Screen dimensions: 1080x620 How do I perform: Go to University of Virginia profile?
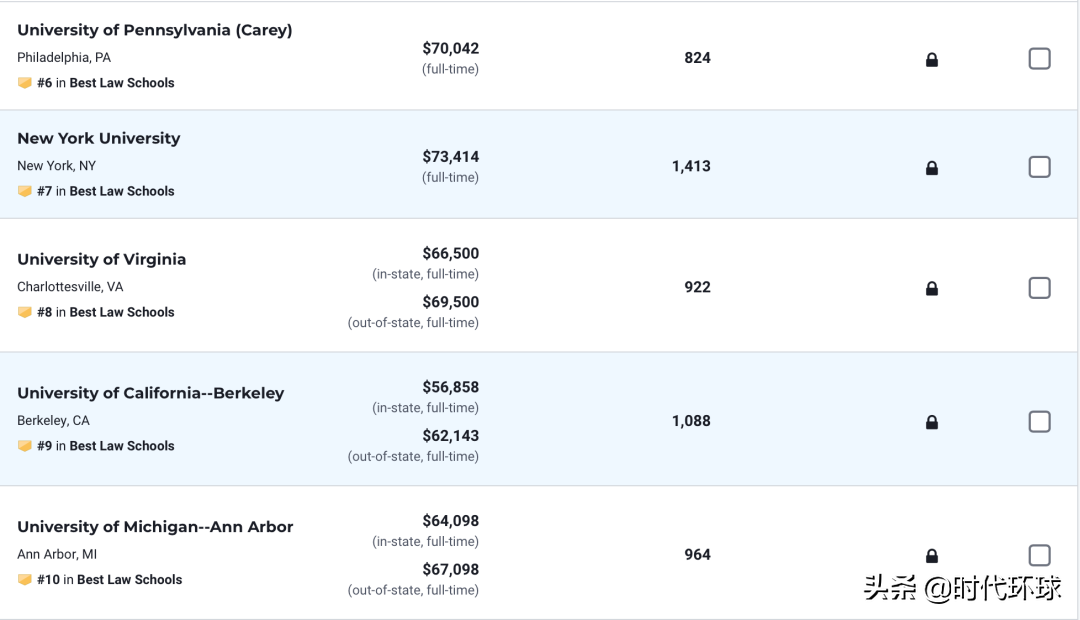pyautogui.click(x=102, y=259)
